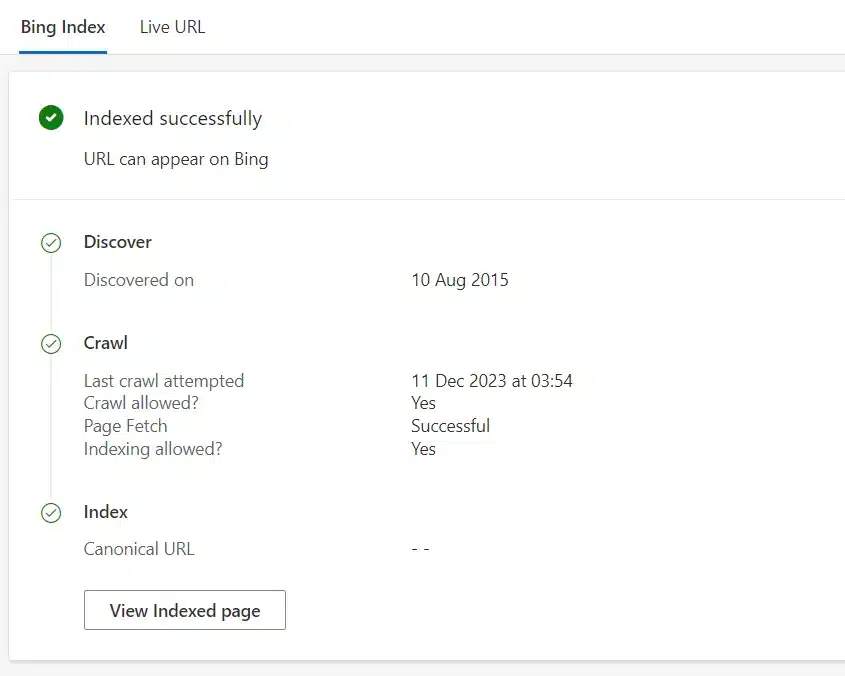This screenshot has width=845, height=676.
Task: Click the Discover step check icon
Action: [51, 243]
